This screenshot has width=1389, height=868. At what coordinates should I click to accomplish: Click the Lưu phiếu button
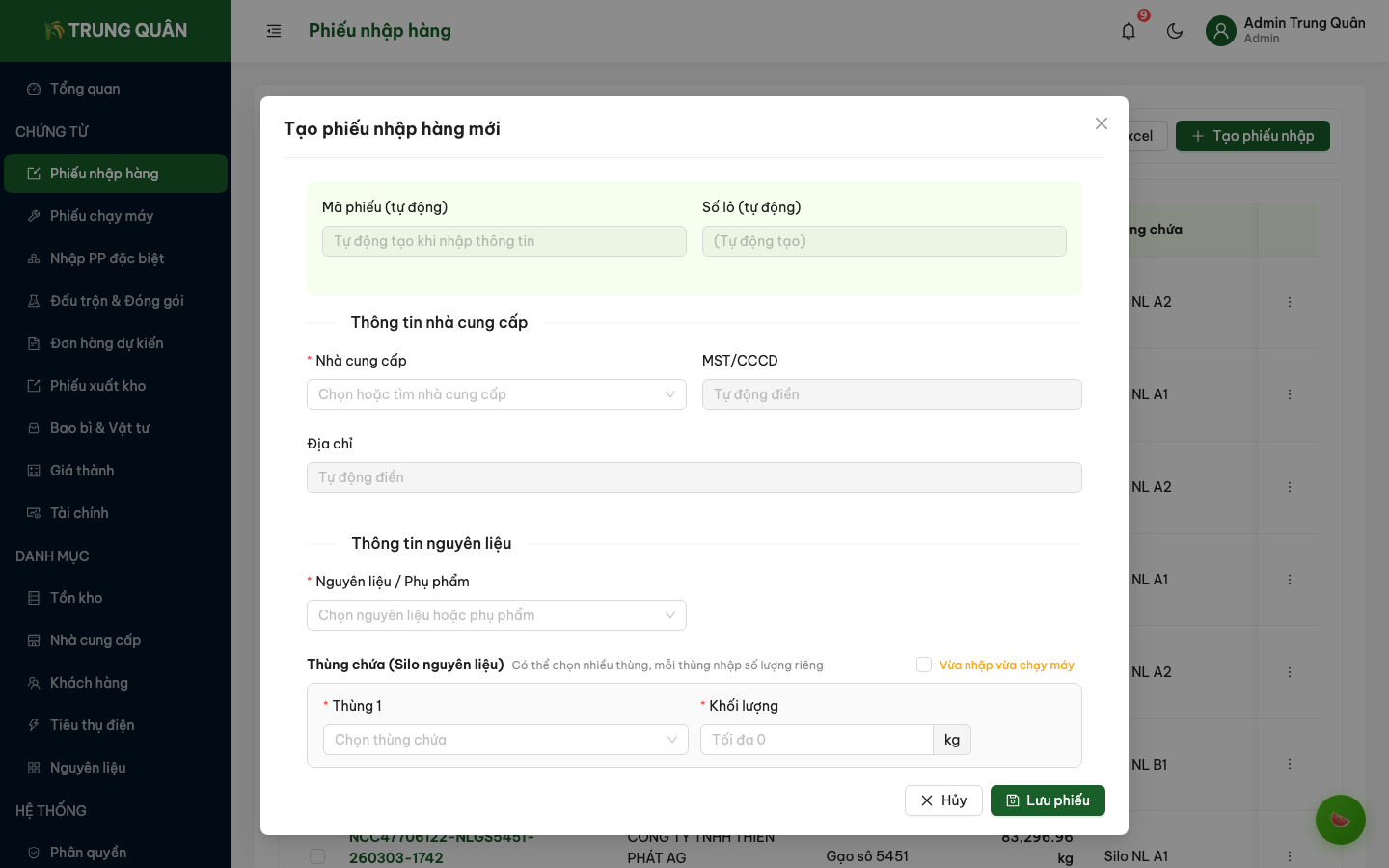[x=1048, y=800]
